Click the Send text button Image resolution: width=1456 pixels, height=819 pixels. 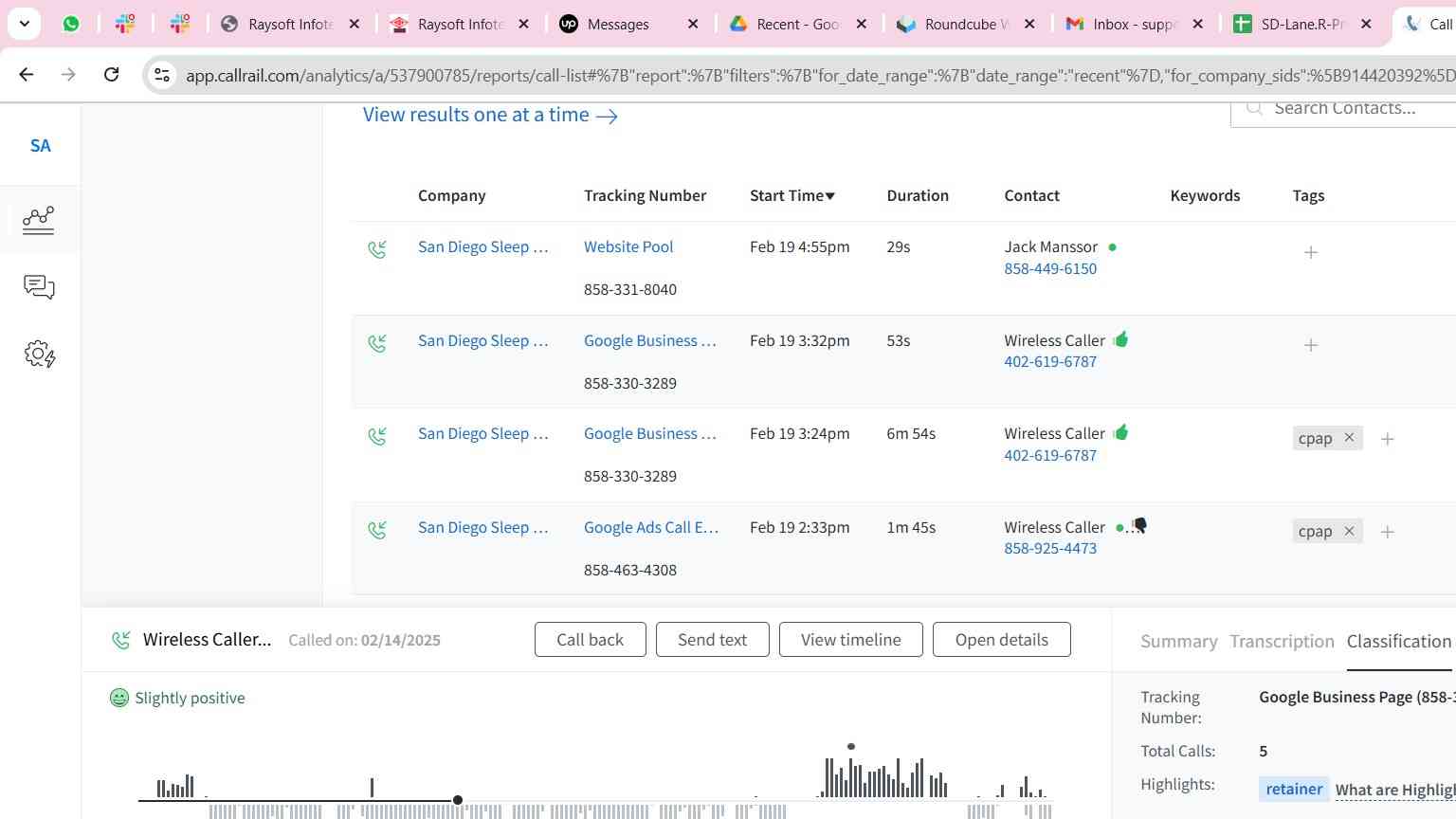click(712, 640)
